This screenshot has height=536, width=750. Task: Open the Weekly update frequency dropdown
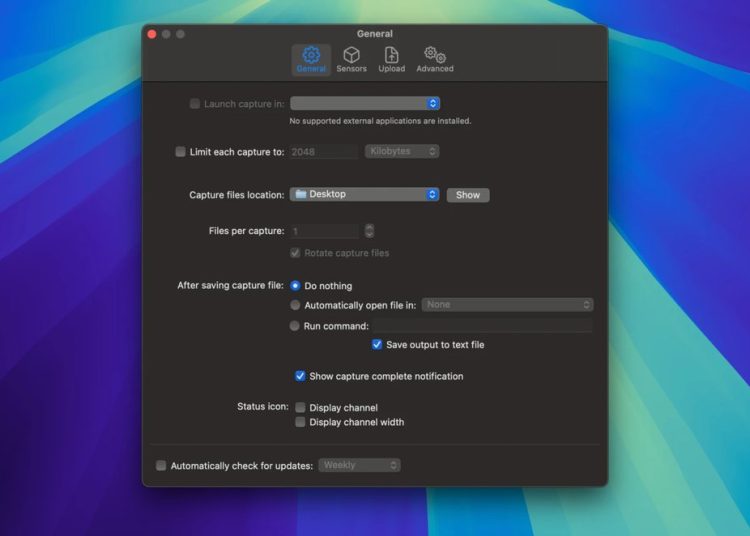[x=359, y=466]
